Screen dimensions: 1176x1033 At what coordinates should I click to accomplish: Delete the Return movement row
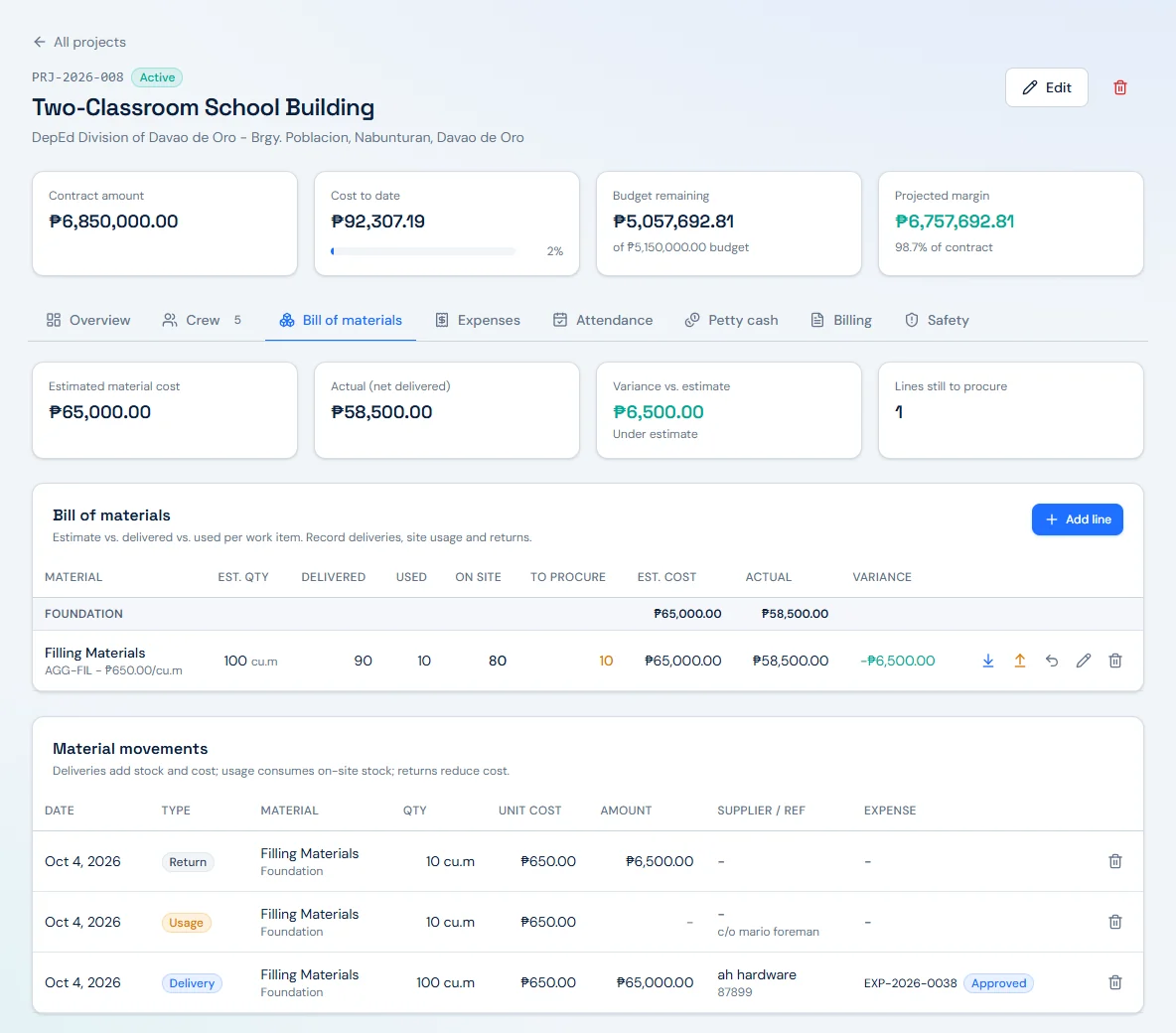click(x=1115, y=861)
